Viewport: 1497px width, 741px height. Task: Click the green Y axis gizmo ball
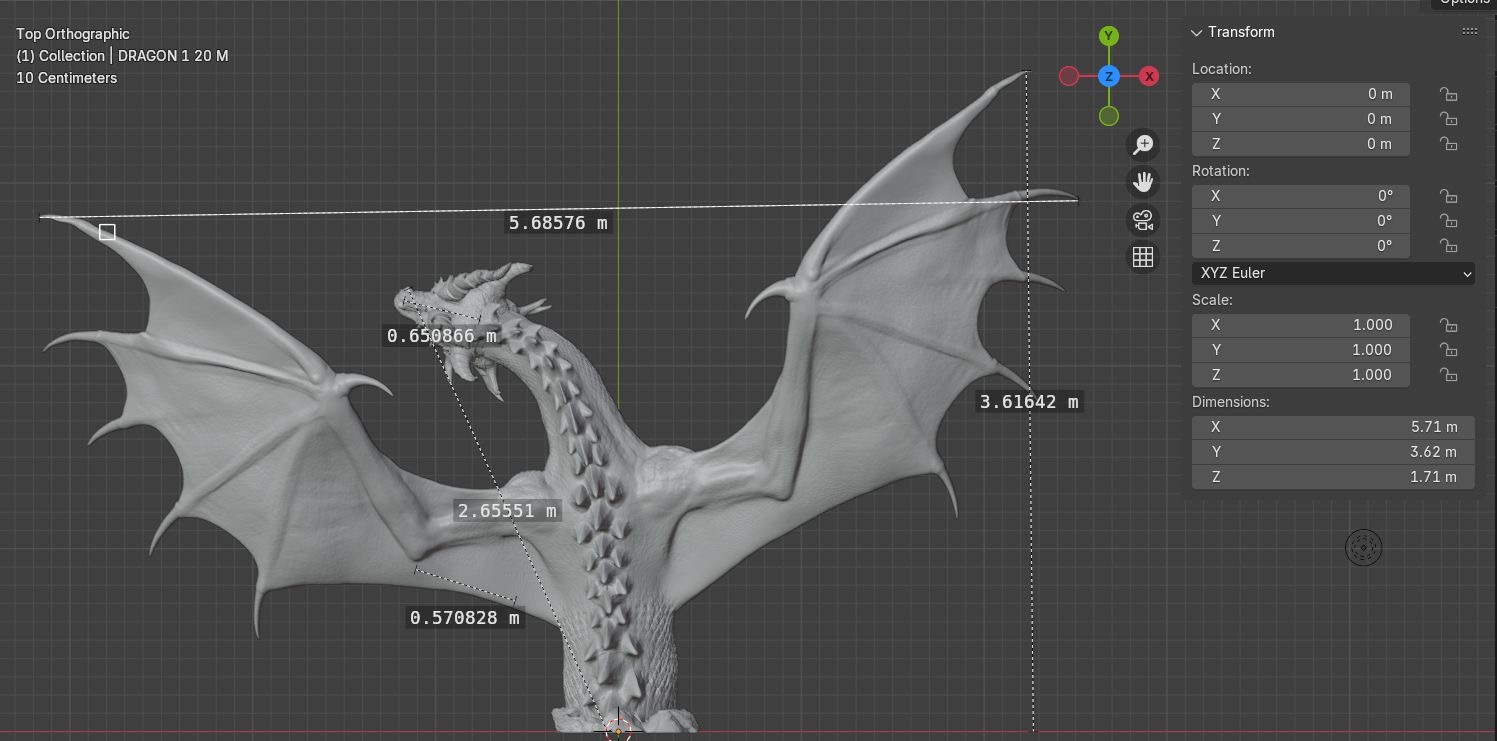(1108, 36)
